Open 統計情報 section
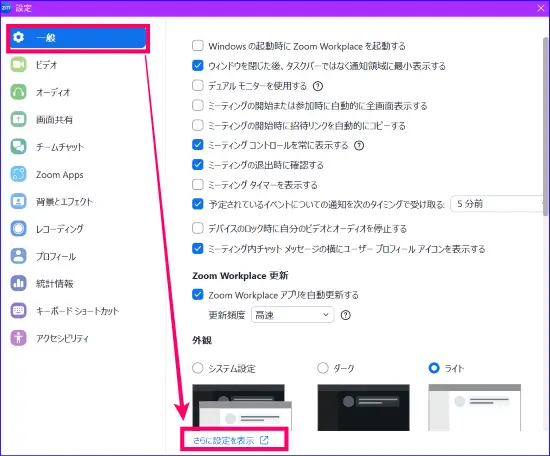Viewport: 550px width, 456px height. tap(78, 284)
